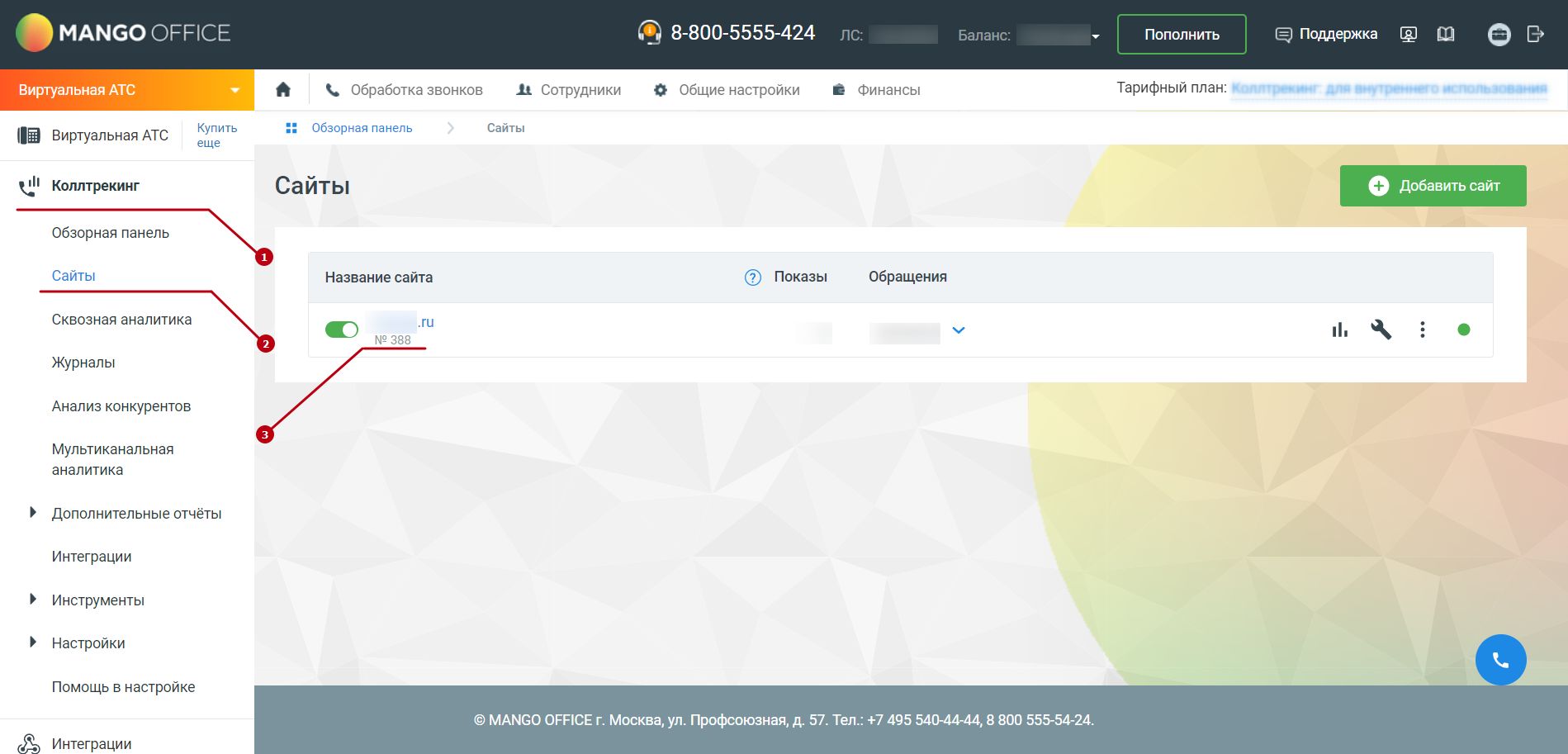Viewport: 1568px width, 754px height.
Task: Open the Сотрудники menu
Action: click(580, 89)
